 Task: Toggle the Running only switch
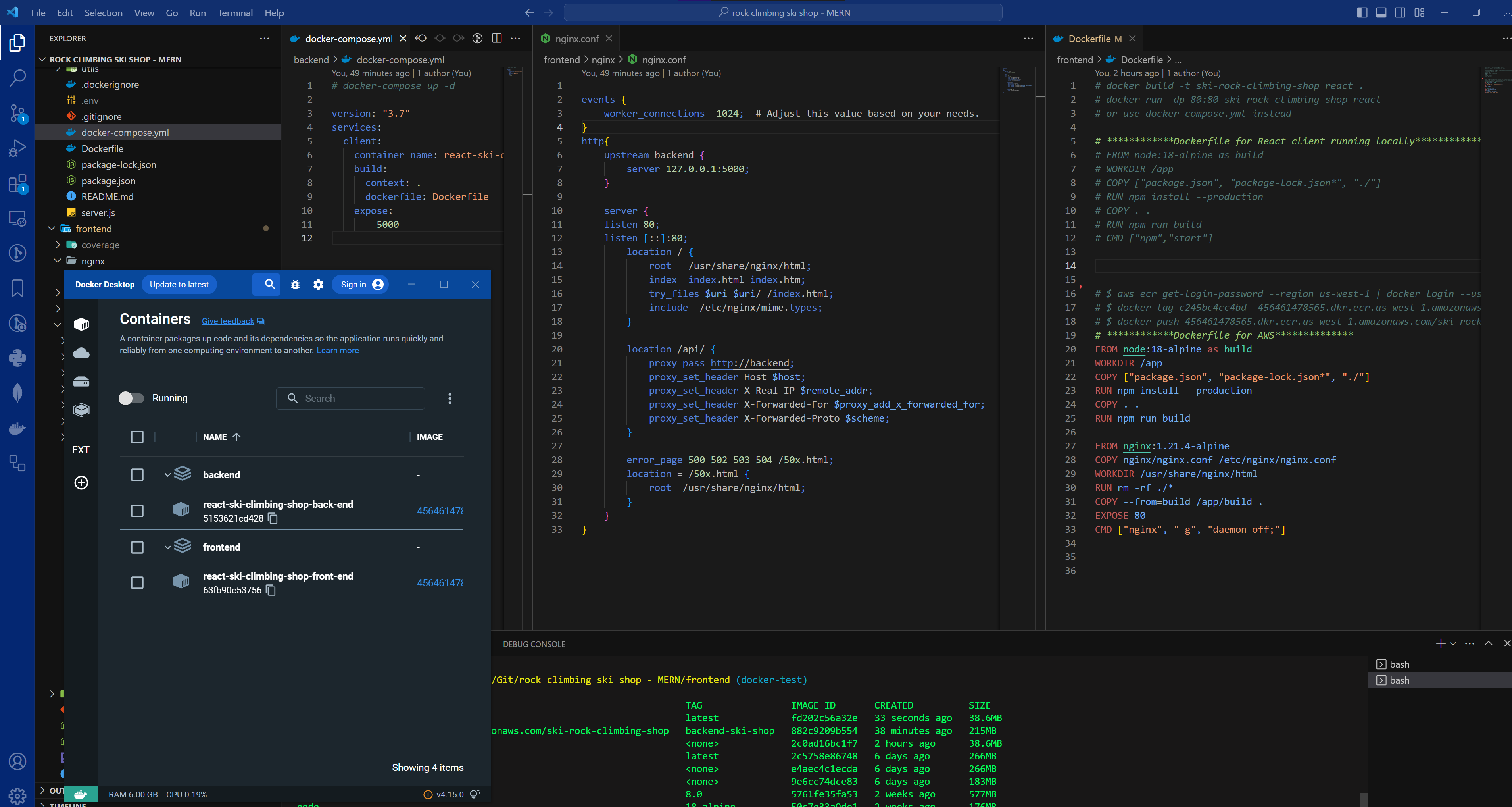131,398
